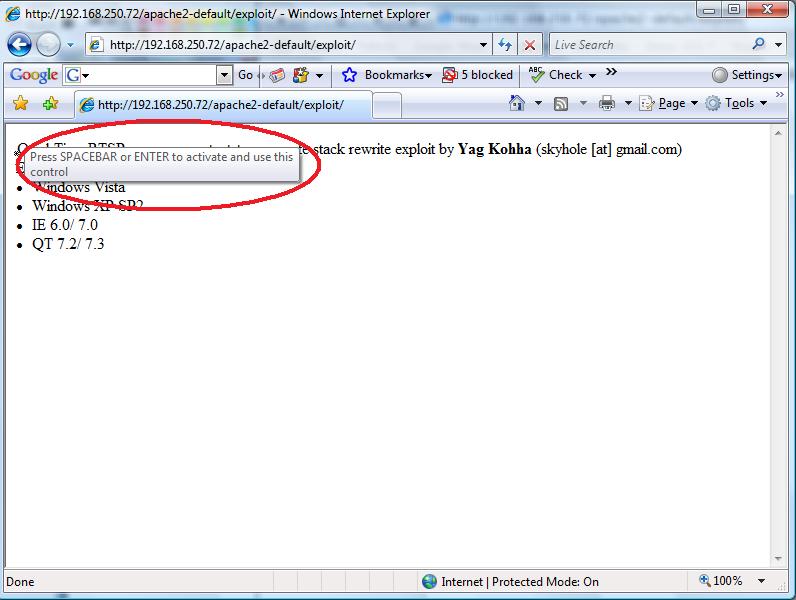Open the Favorites Center star icon
This screenshot has height=600, width=796.
[x=21, y=103]
